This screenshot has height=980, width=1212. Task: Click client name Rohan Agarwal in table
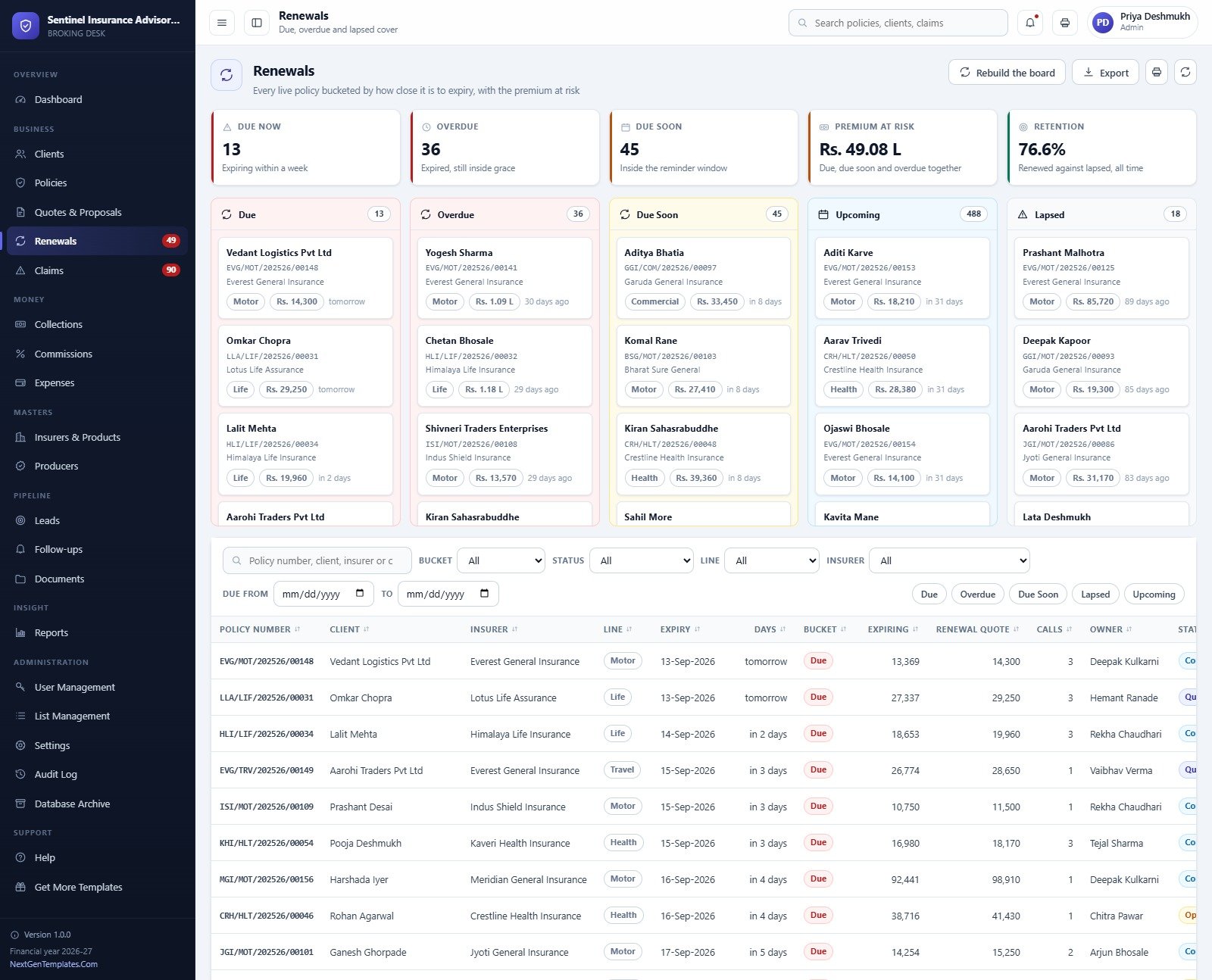click(x=361, y=916)
